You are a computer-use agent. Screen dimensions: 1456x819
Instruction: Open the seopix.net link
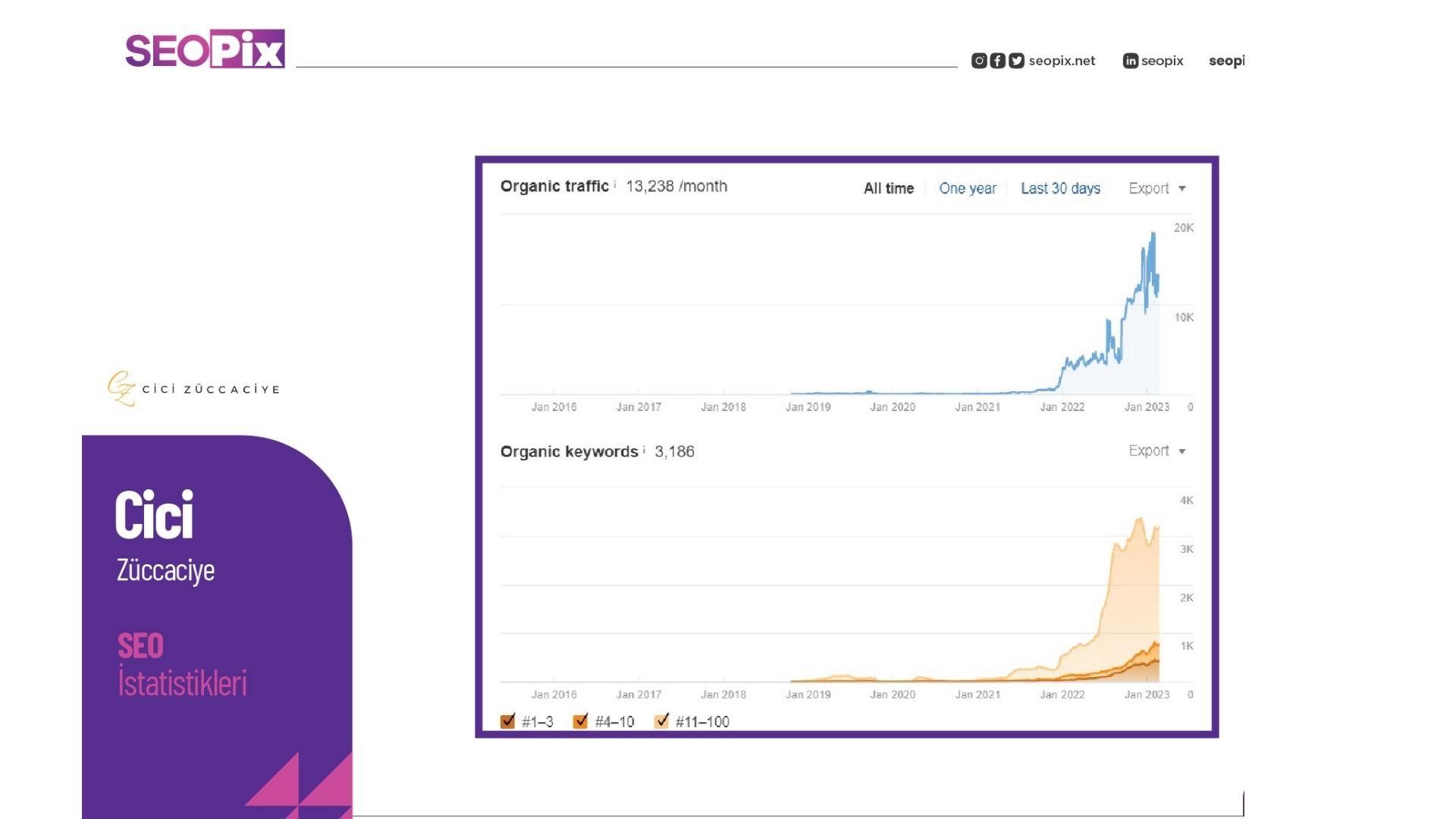pyautogui.click(x=1062, y=61)
